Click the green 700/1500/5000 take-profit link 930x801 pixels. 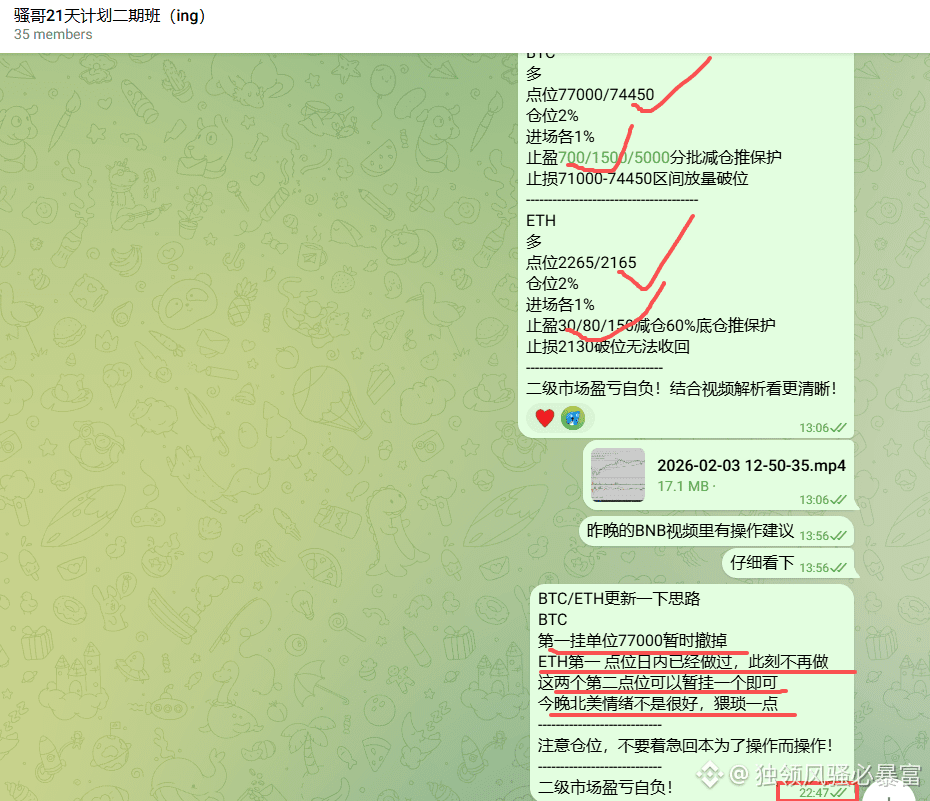[614, 157]
